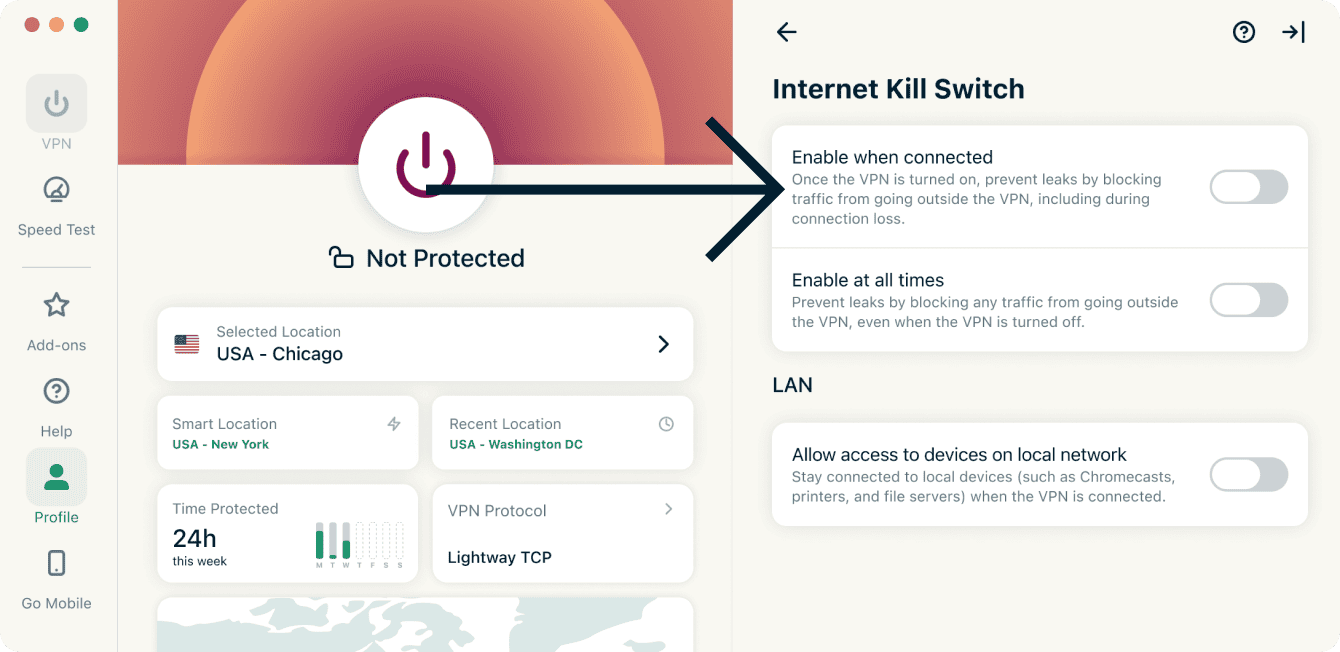This screenshot has width=1340, height=652.
Task: Expand the Selected Location chevron
Action: point(663,344)
